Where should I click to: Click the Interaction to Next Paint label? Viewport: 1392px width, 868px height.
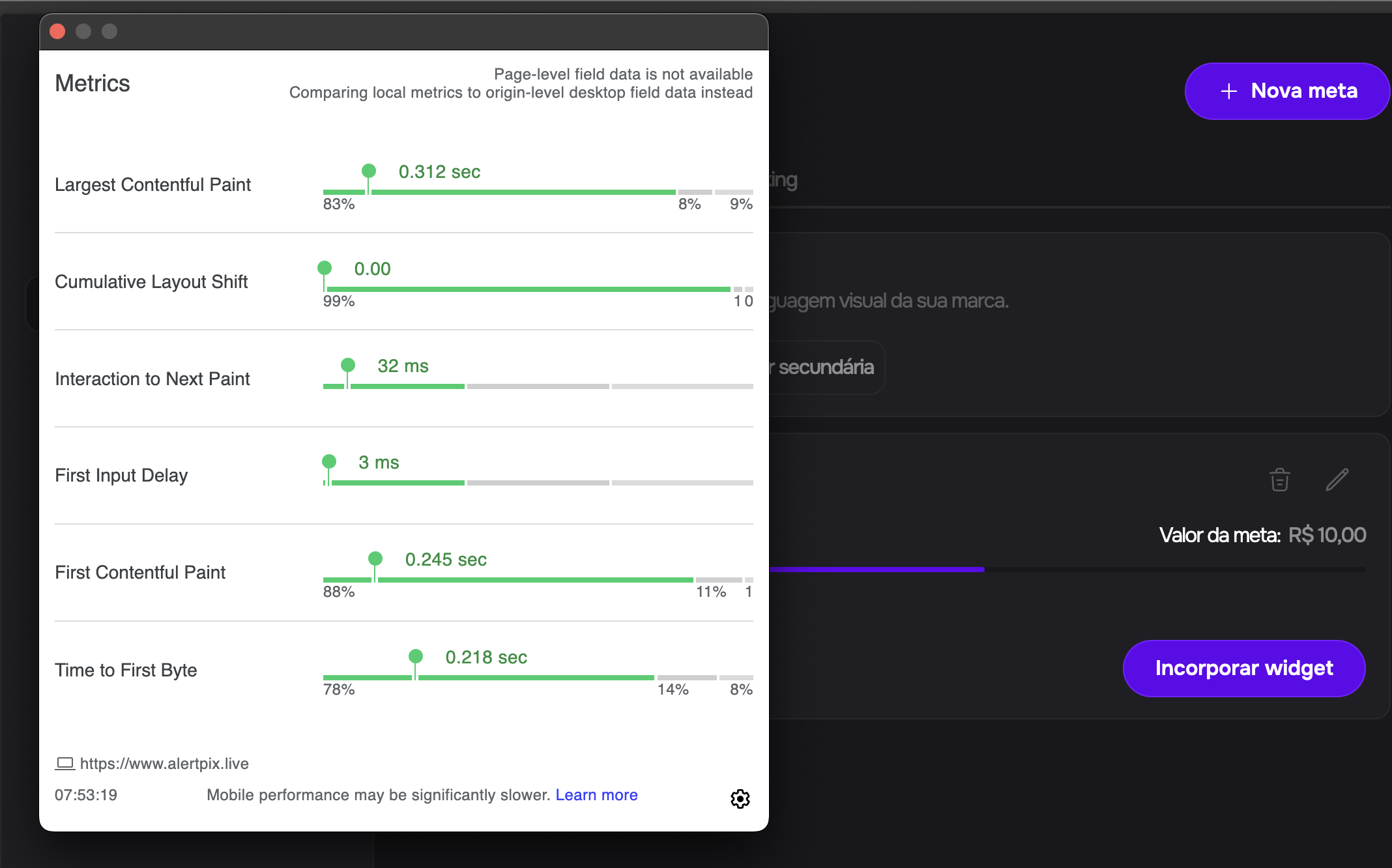152,379
